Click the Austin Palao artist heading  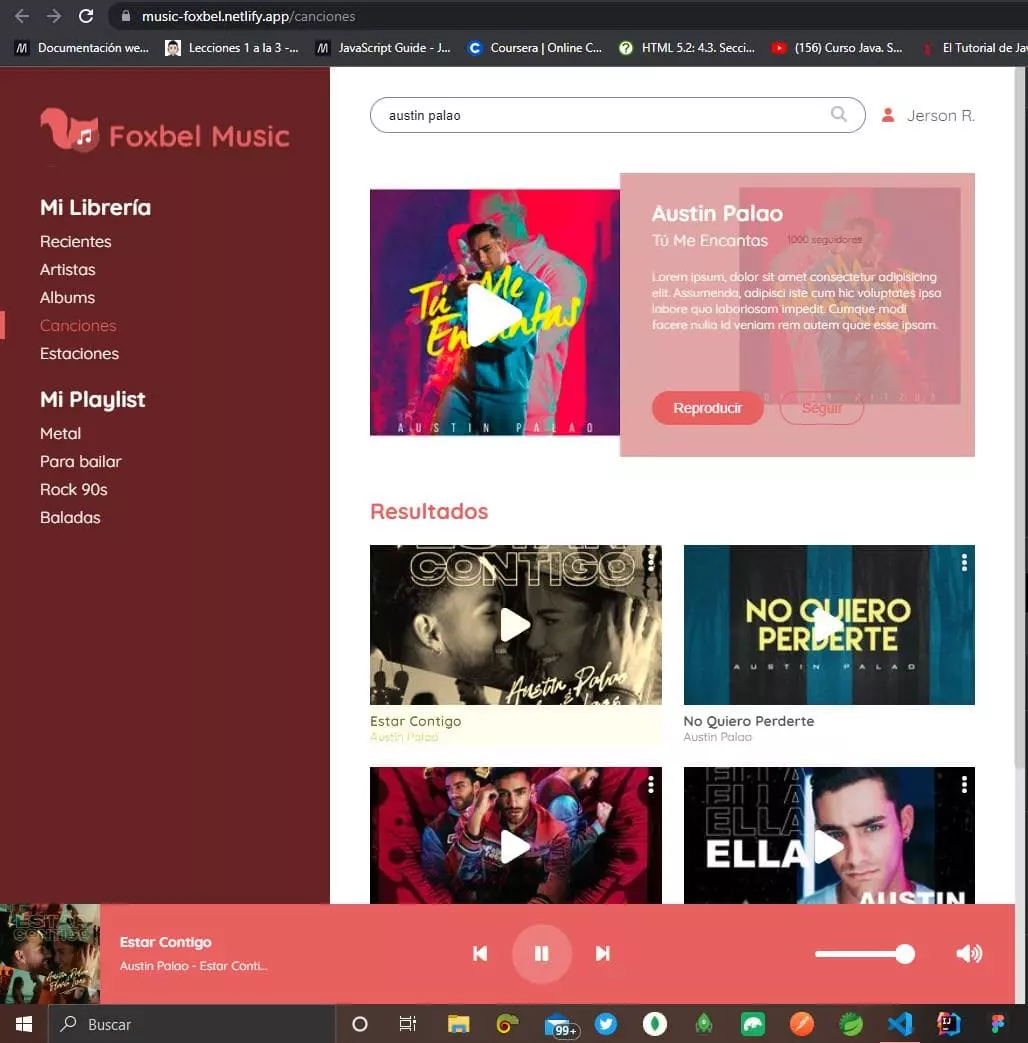[x=717, y=214]
